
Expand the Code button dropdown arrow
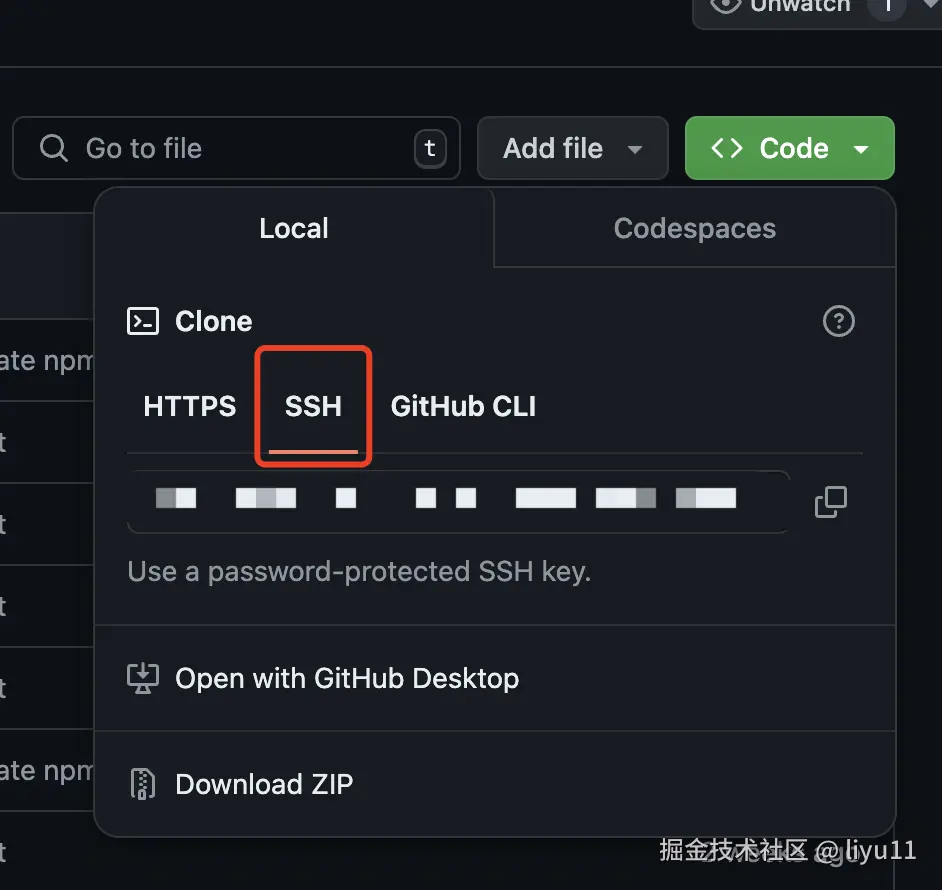point(861,149)
